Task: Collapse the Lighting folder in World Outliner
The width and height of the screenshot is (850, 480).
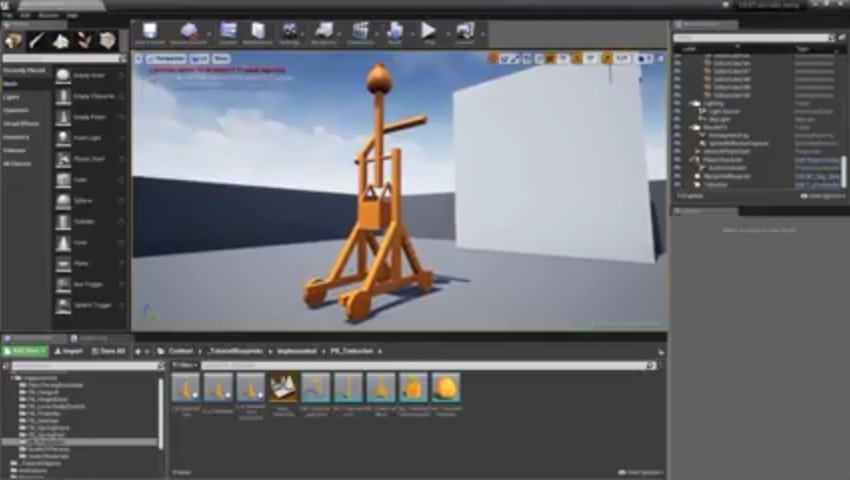Action: (692, 103)
